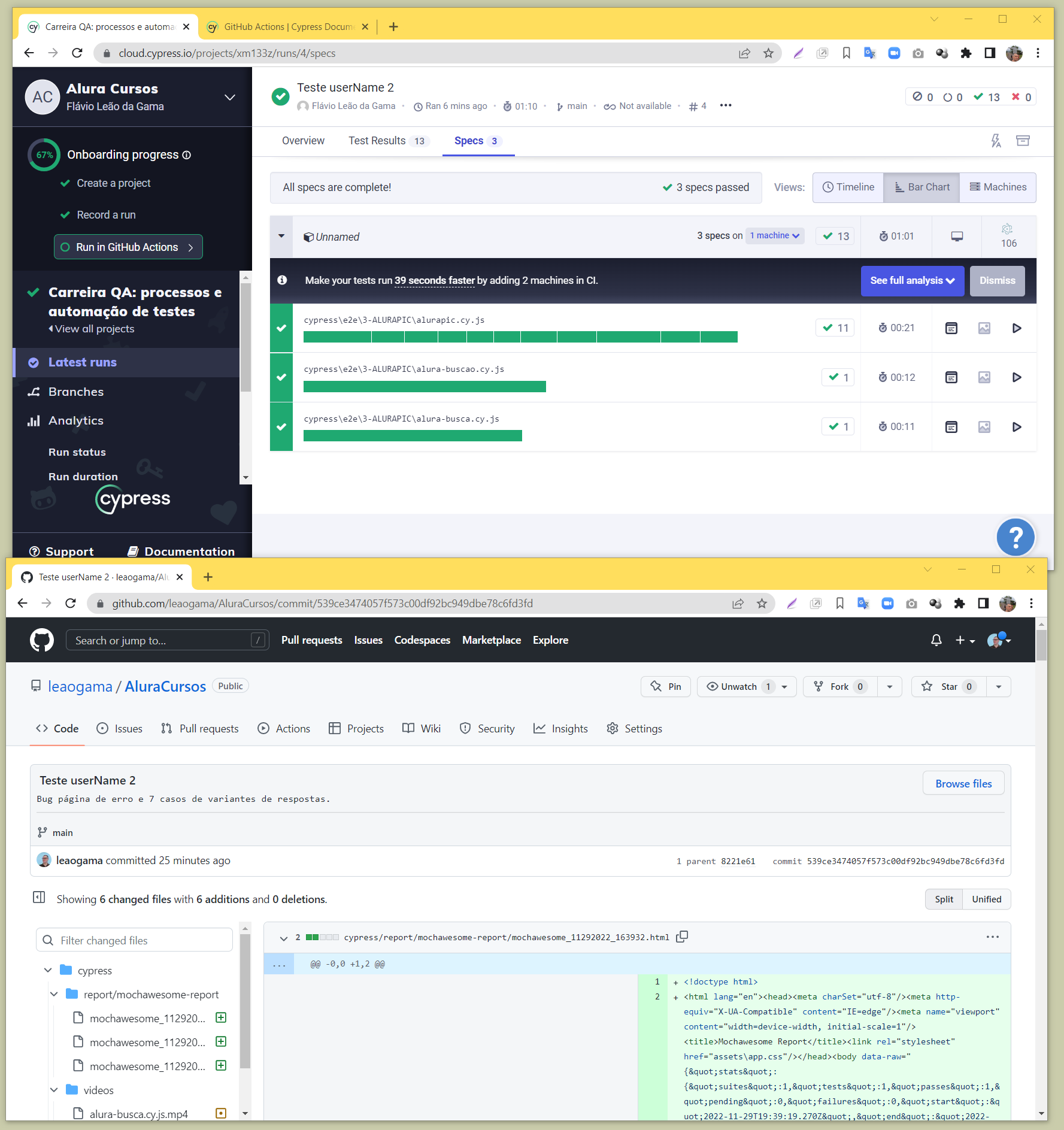The height and width of the screenshot is (1130, 1064).
Task: Click Run in GitHub Actions button
Action: click(128, 247)
